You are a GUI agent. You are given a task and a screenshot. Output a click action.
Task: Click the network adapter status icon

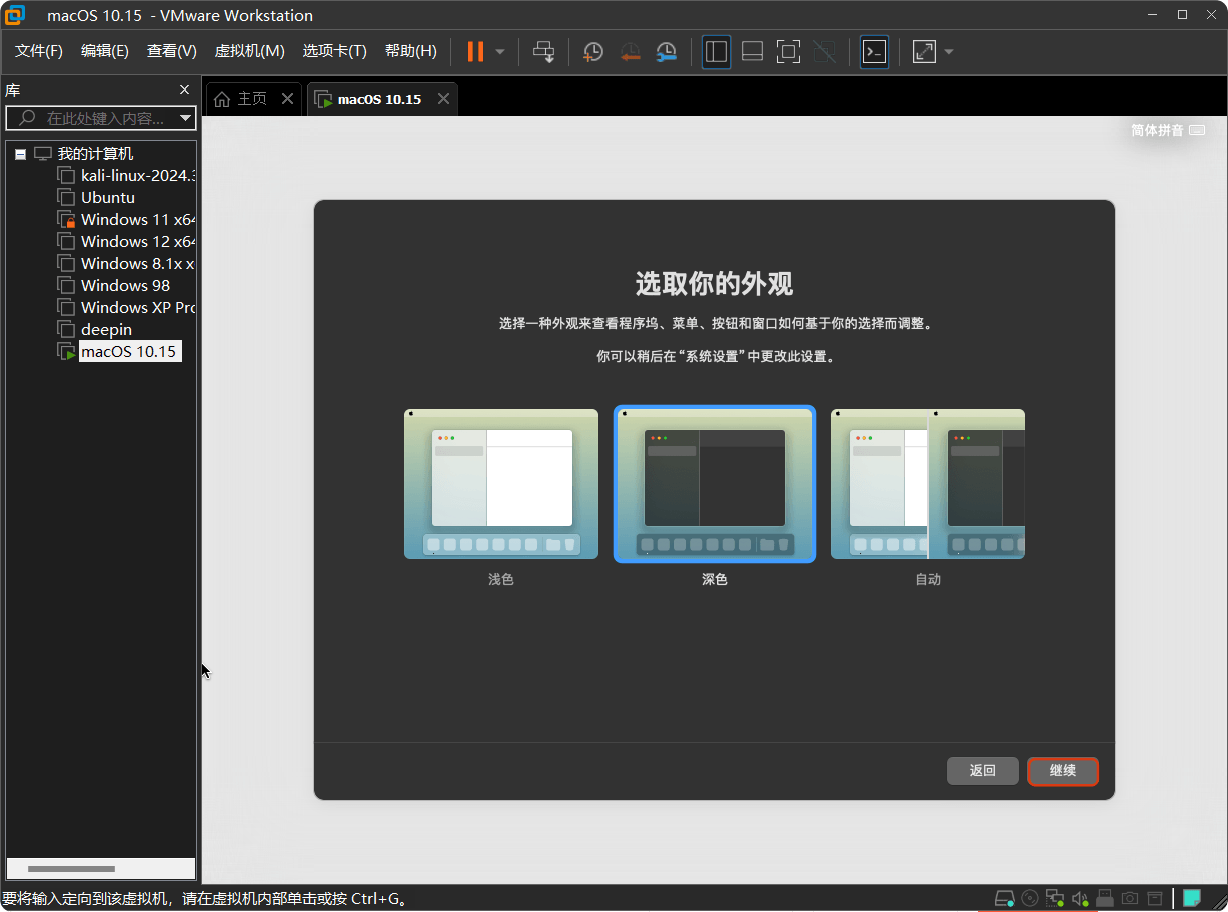pos(1055,898)
